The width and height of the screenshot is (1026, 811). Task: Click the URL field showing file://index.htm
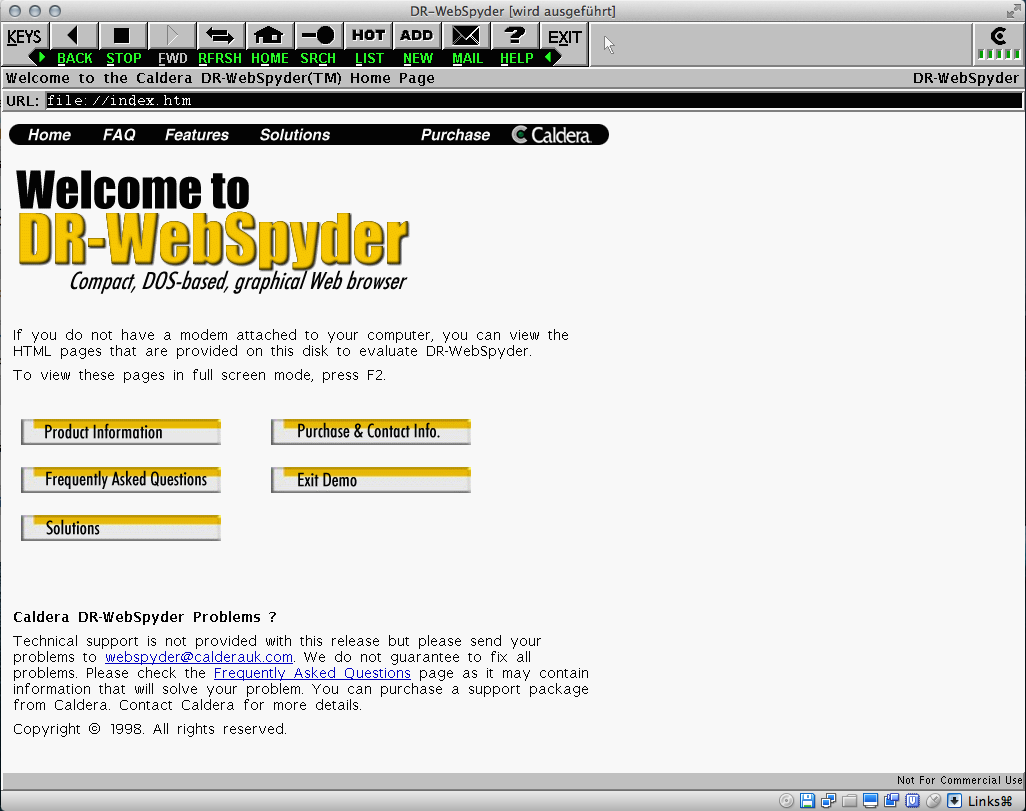[x=533, y=101]
